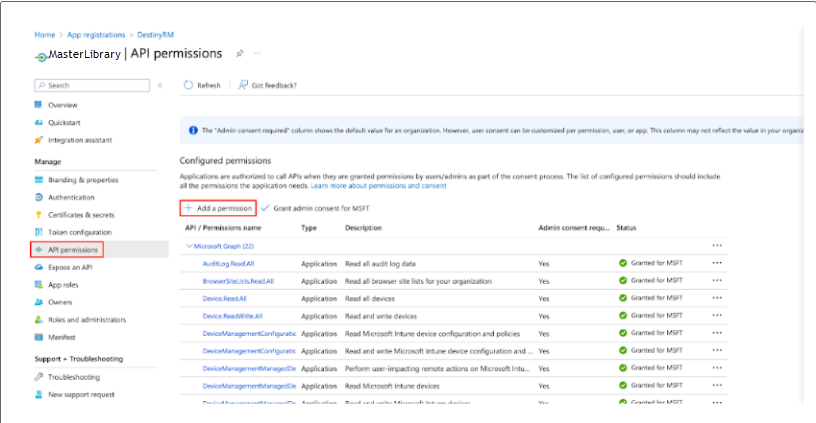Open ellipsis menu for Device.Read.All row
Viewport: 816px width, 423px height.
click(717, 298)
